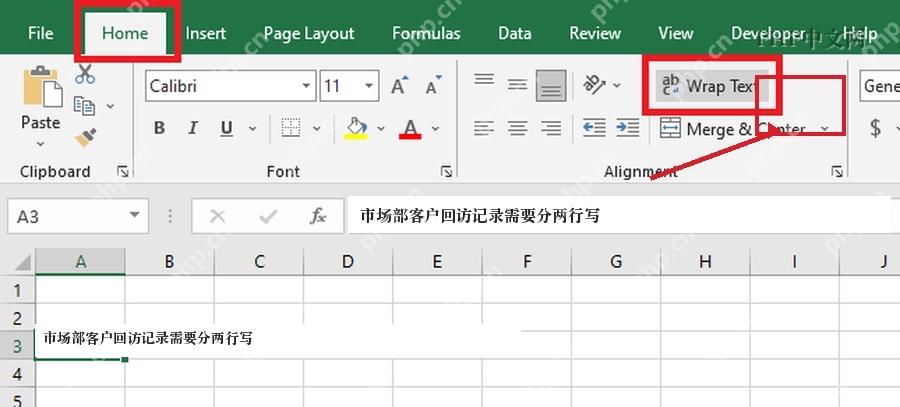Open the Copy options arrow
The height and width of the screenshot is (407, 900).
(110, 106)
